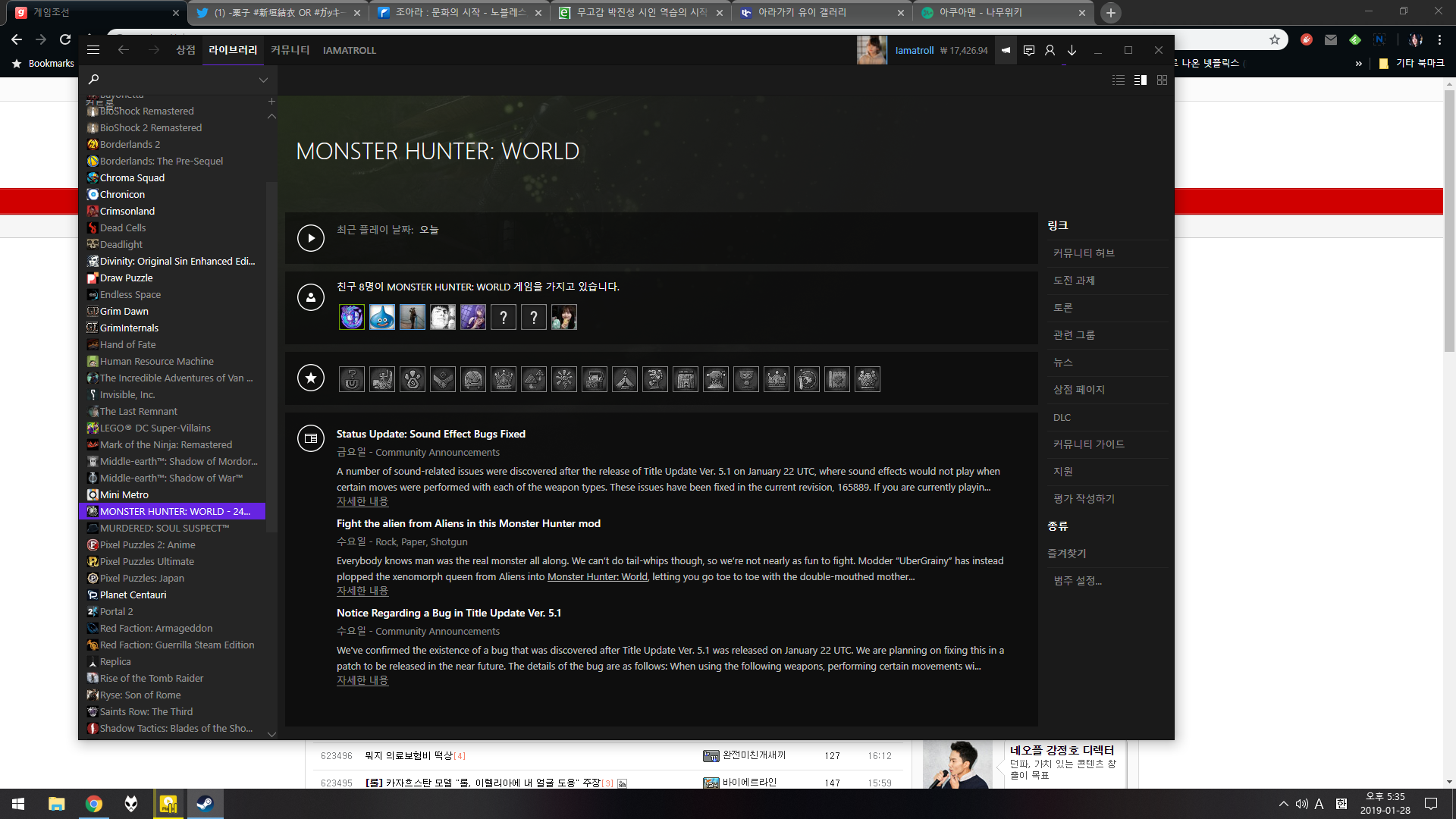1456x819 pixels.
Task: Open the friends list person icon
Action: click(x=1050, y=50)
